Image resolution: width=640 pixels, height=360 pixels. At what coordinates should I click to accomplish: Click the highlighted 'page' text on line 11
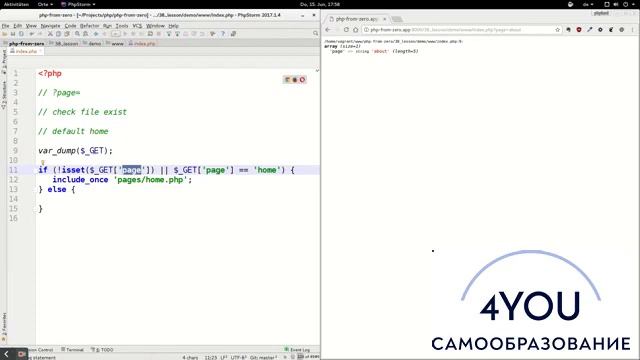tap(132, 170)
